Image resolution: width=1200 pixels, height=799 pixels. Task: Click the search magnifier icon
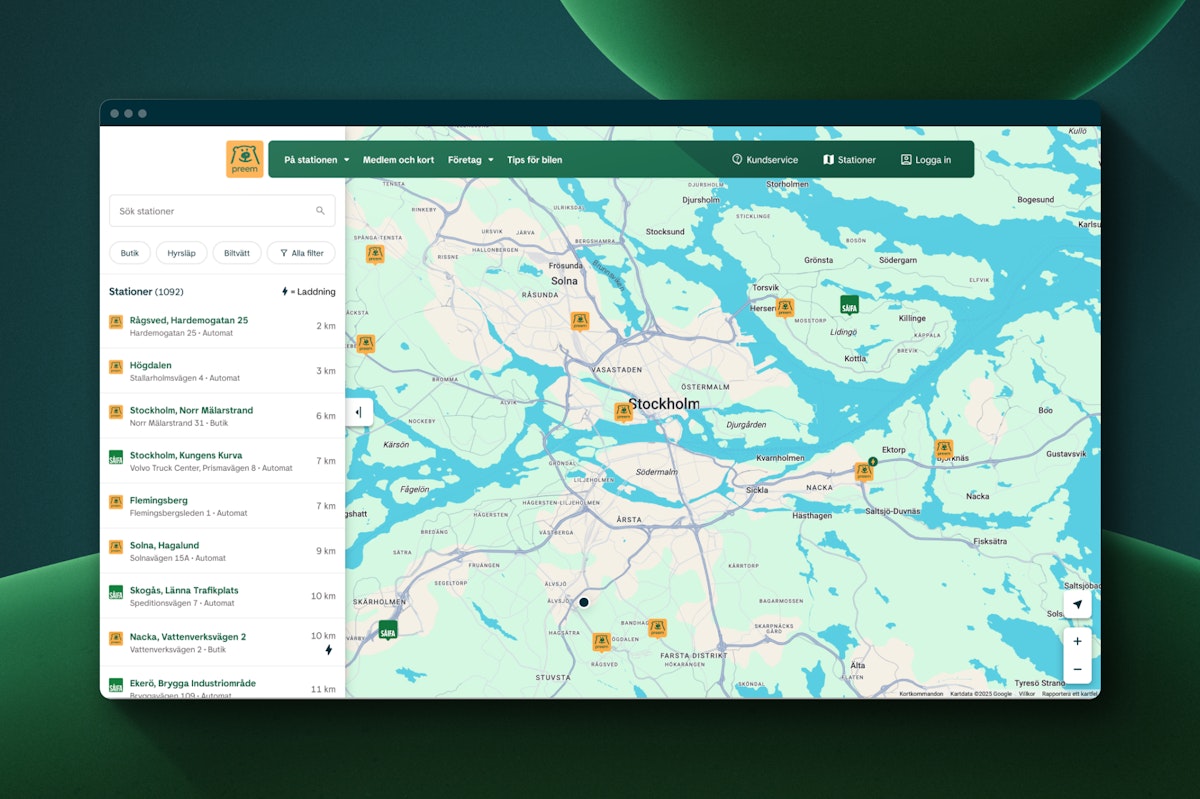coord(320,211)
